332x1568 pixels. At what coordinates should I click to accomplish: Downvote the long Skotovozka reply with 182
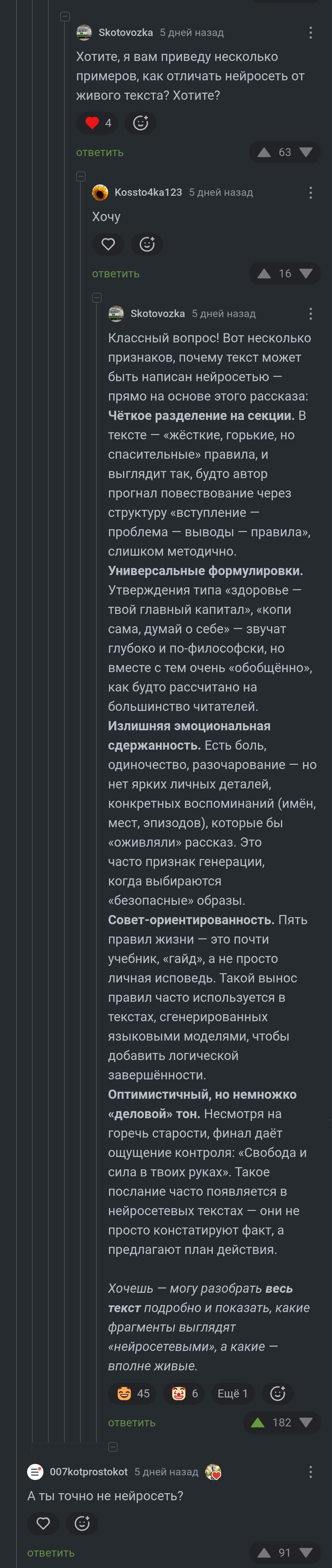tap(306, 1422)
